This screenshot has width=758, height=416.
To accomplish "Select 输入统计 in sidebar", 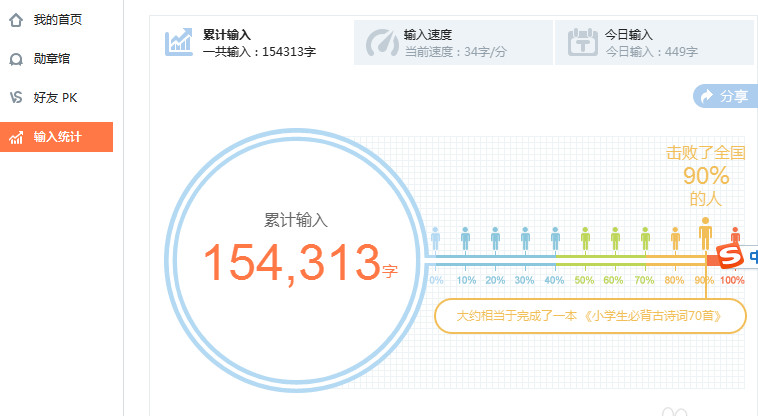I will (57, 137).
